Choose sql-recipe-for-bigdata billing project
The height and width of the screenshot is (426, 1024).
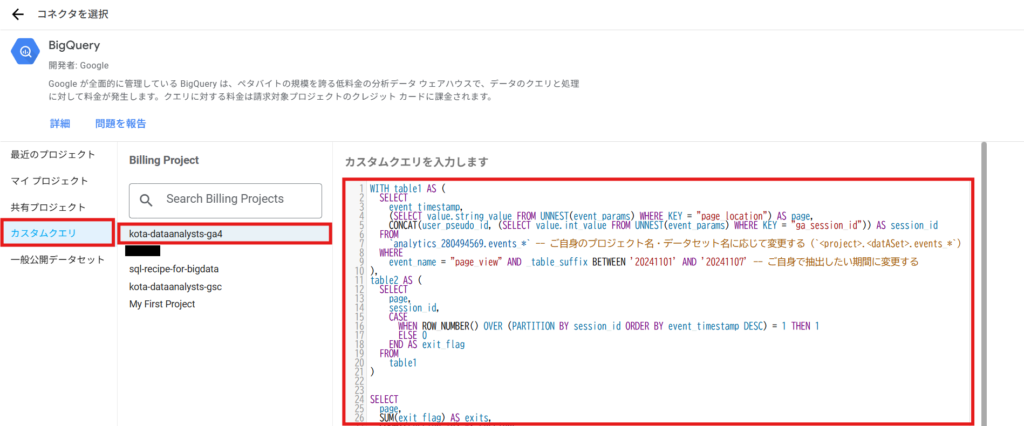click(174, 269)
